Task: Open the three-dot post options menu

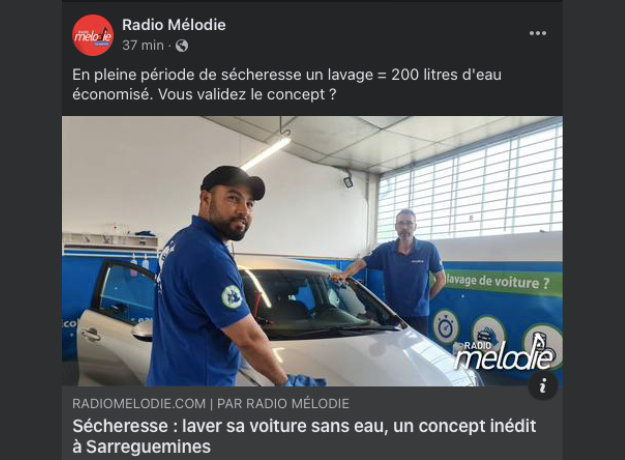Action: 538,33
